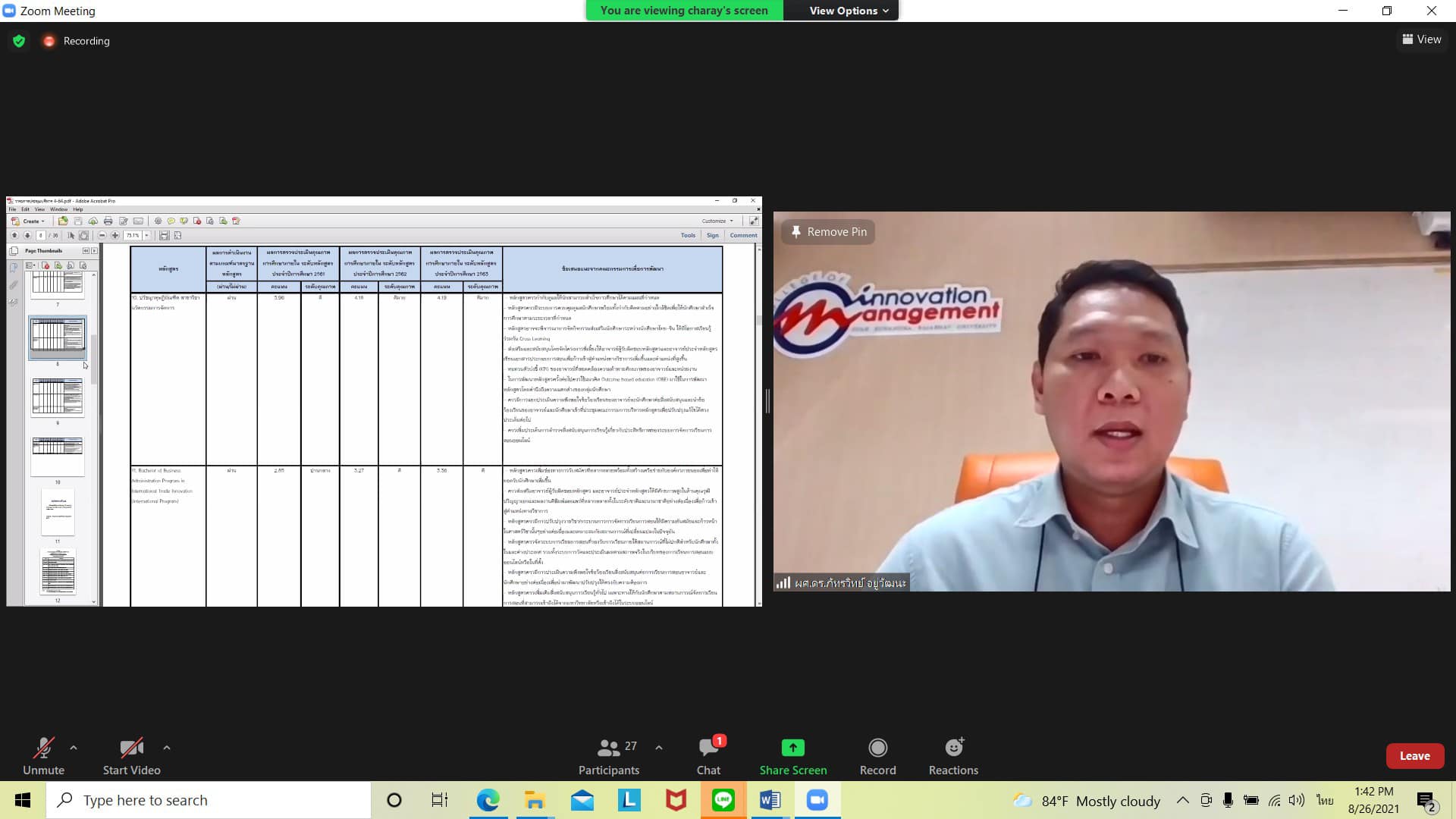Click the green security shield icon
This screenshot has height=819, width=1456.
coord(19,41)
